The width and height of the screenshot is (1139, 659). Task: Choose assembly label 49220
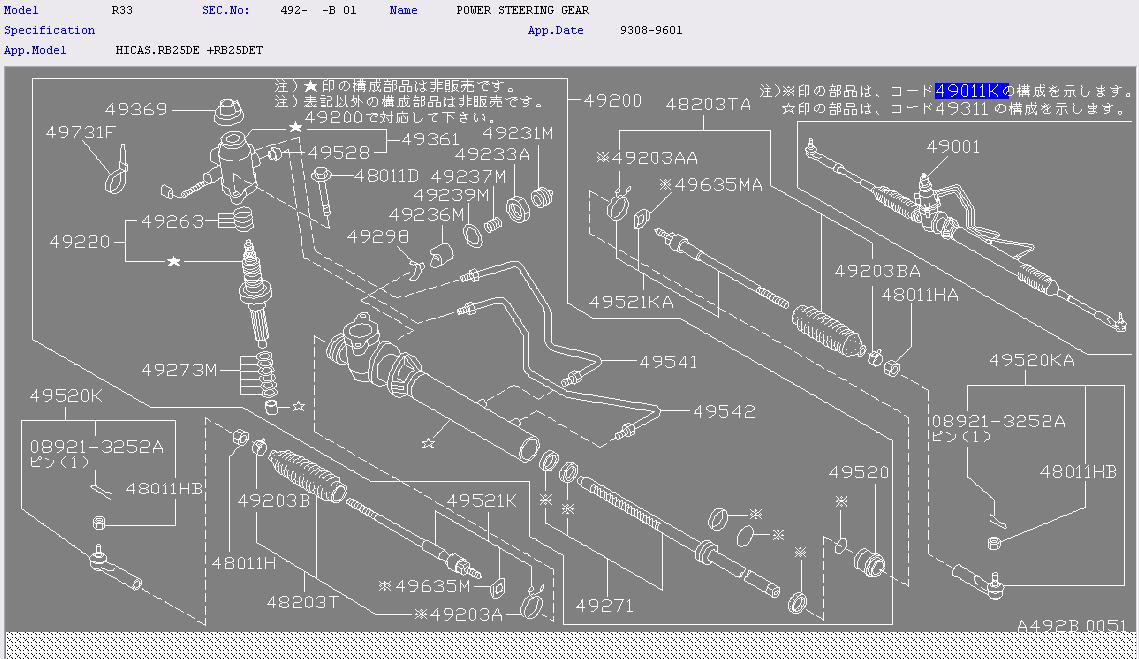[x=80, y=241]
